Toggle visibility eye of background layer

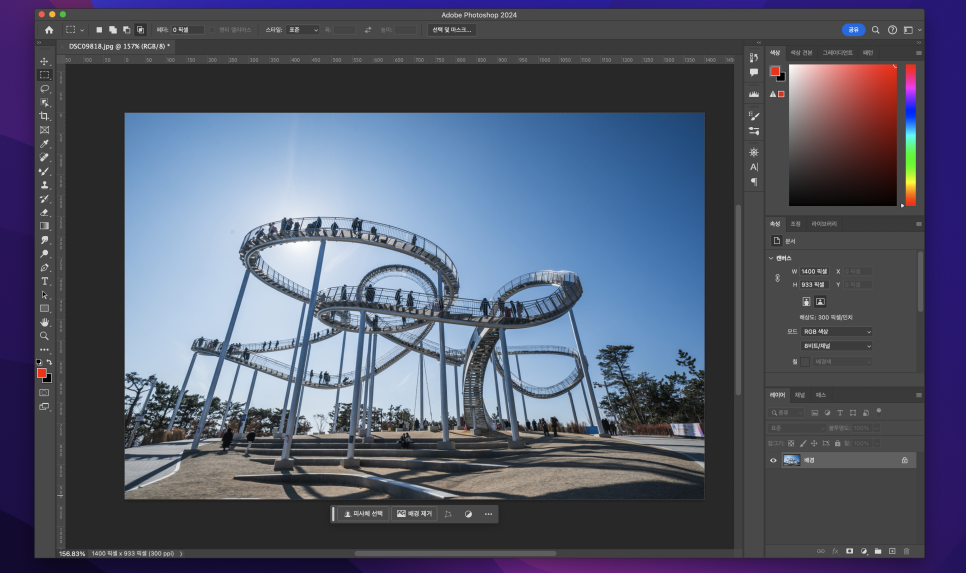tap(773, 460)
